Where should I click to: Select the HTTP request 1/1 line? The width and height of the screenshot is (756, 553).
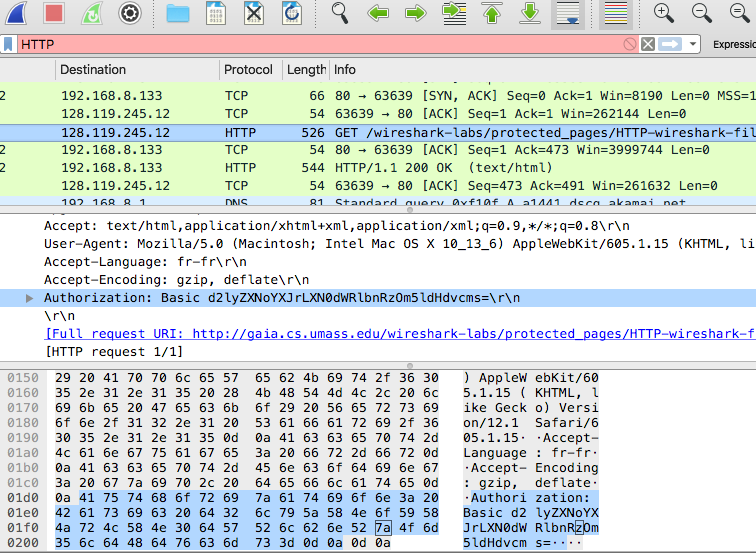(x=114, y=352)
